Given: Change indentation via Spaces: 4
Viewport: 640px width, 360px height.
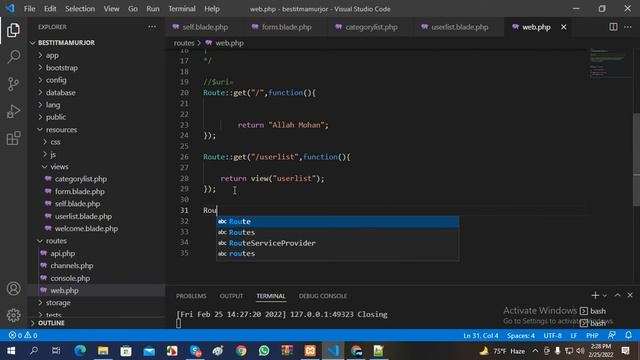Looking at the screenshot, I should coord(521,336).
